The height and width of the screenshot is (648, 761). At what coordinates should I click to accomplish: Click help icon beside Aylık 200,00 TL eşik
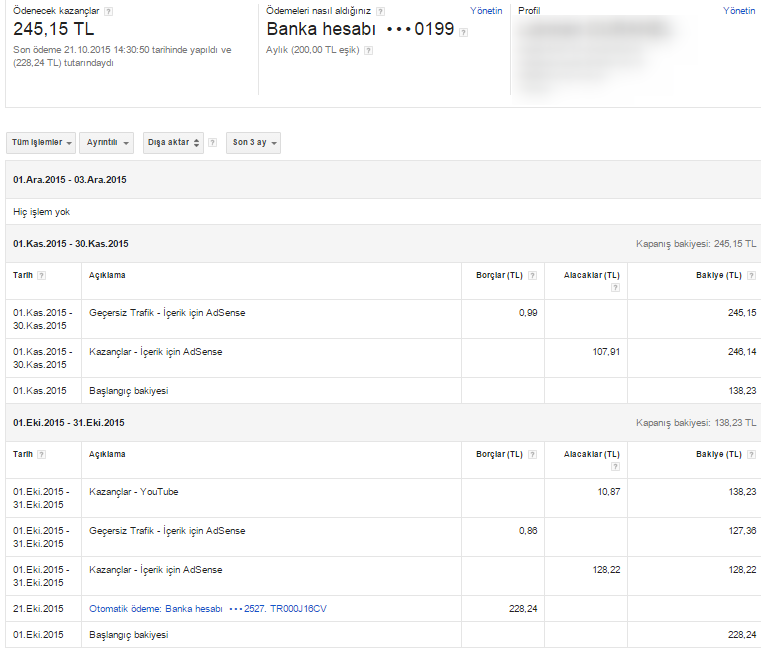pyautogui.click(x=369, y=50)
